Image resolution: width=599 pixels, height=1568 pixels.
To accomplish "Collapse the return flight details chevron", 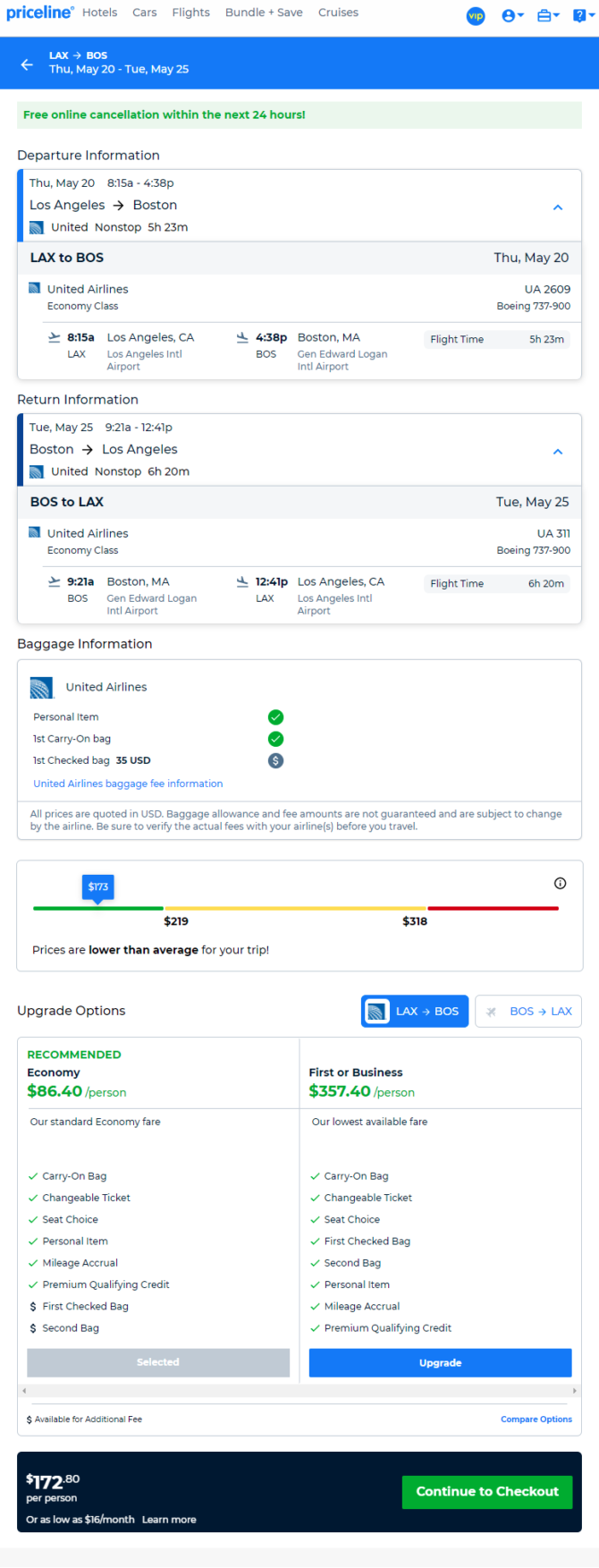I will pos(558,451).
